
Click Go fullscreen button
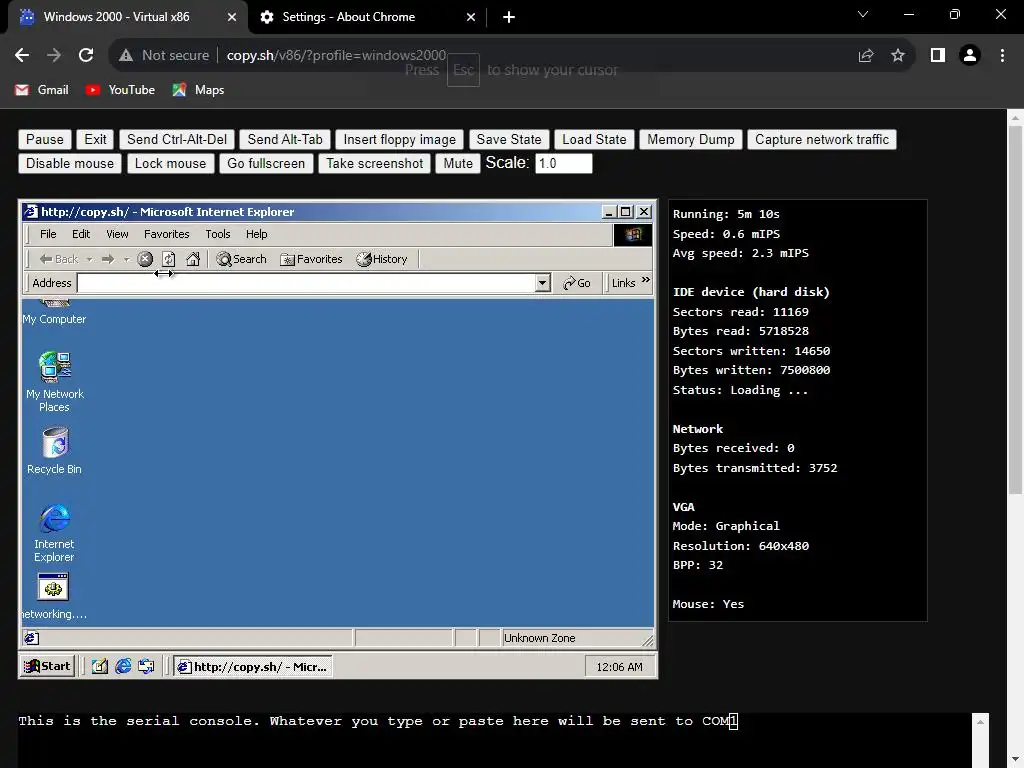(x=266, y=163)
